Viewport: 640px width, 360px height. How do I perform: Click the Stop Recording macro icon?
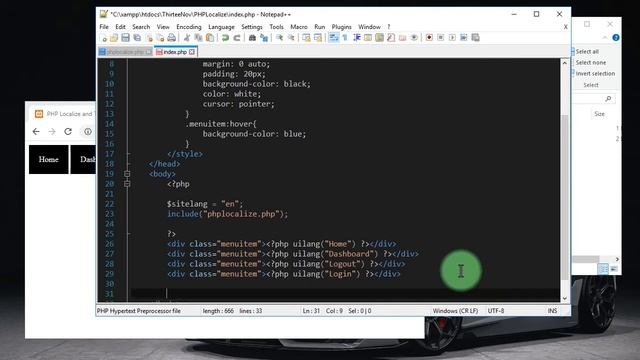[440, 38]
